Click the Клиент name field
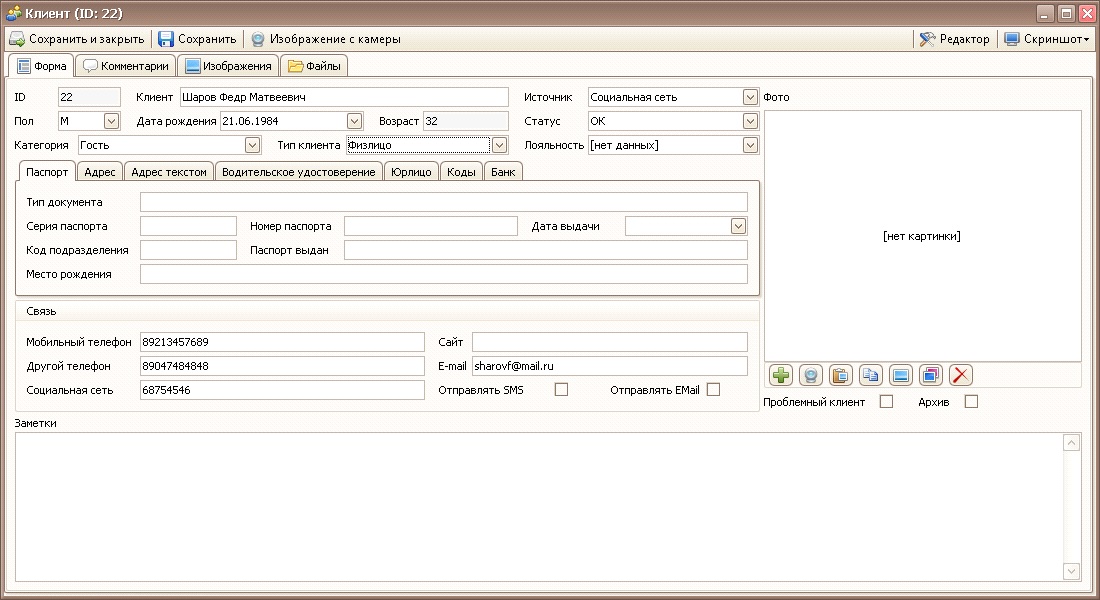The width and height of the screenshot is (1100, 600). coord(344,97)
